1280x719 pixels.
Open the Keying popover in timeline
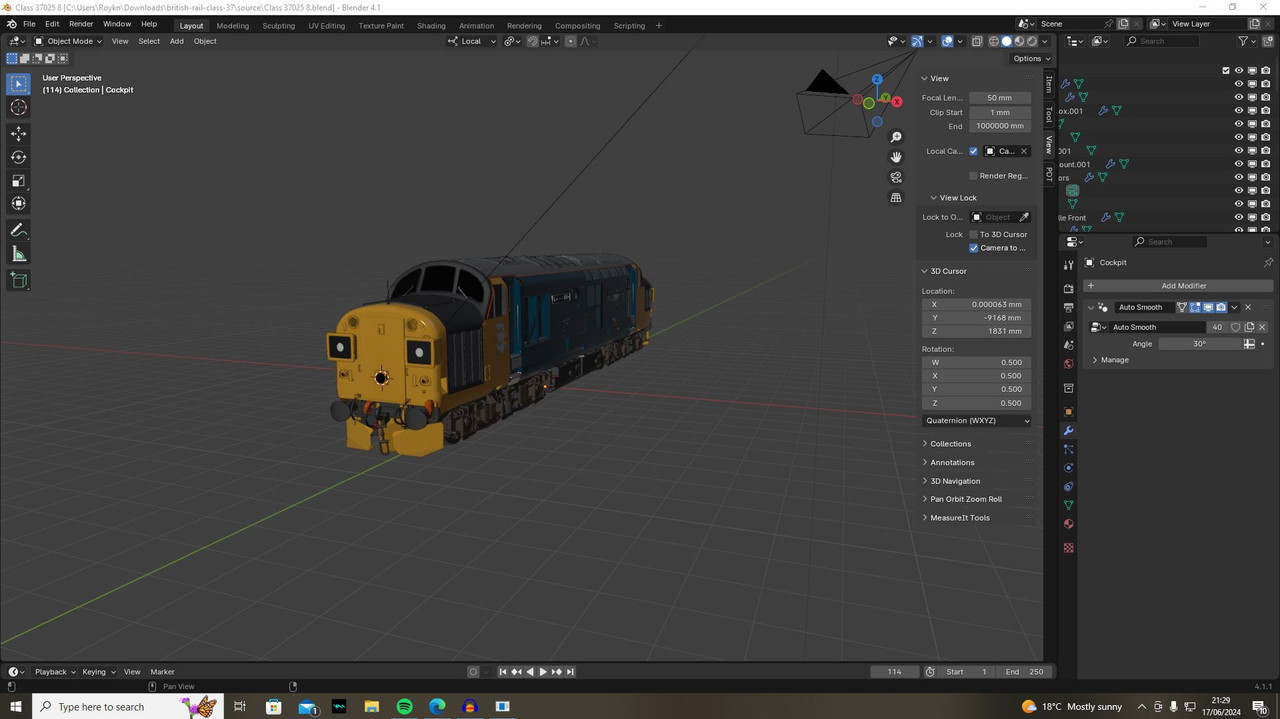[98, 672]
